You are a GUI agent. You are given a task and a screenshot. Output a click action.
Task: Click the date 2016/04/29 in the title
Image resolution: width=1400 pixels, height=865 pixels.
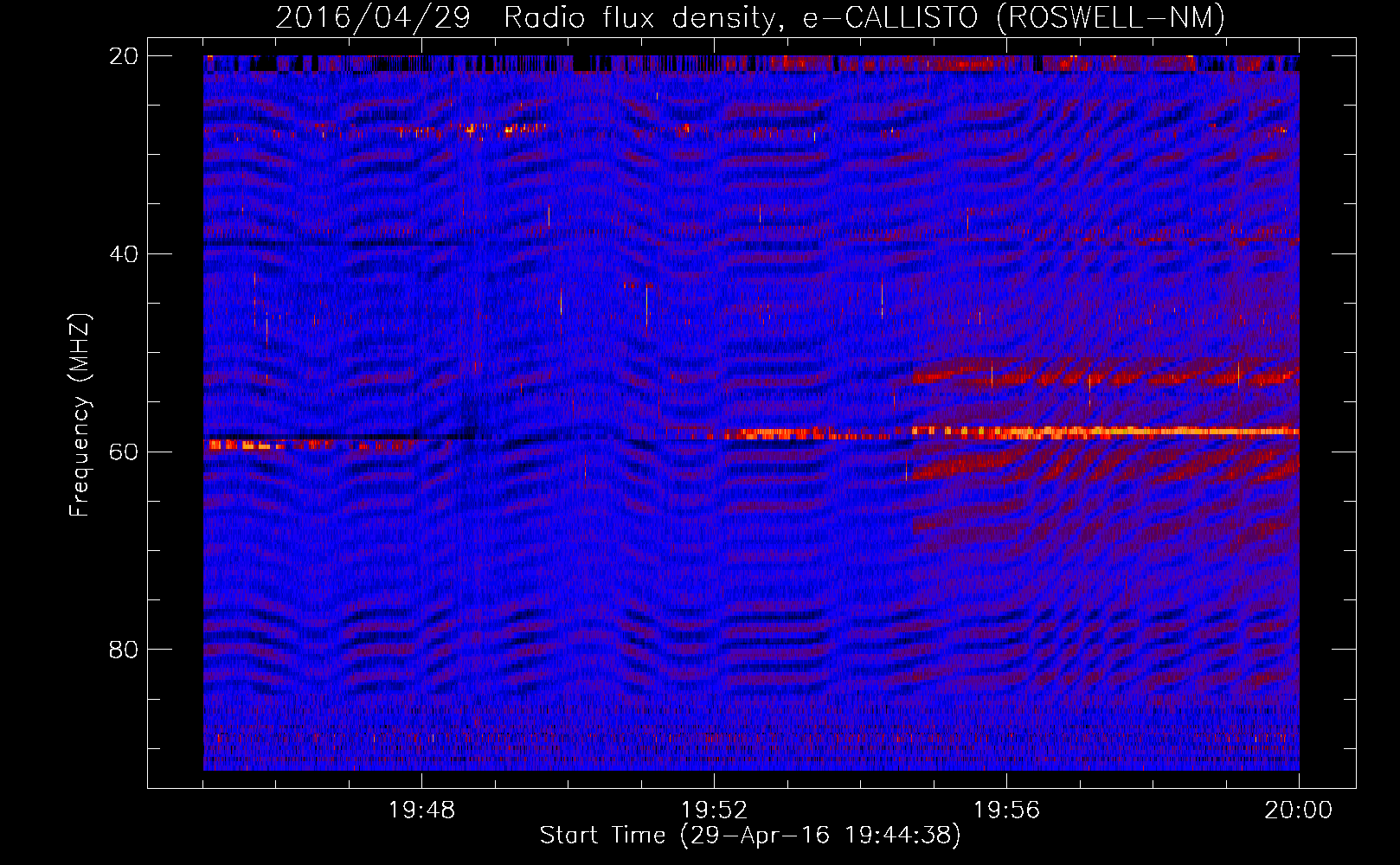tap(373, 17)
